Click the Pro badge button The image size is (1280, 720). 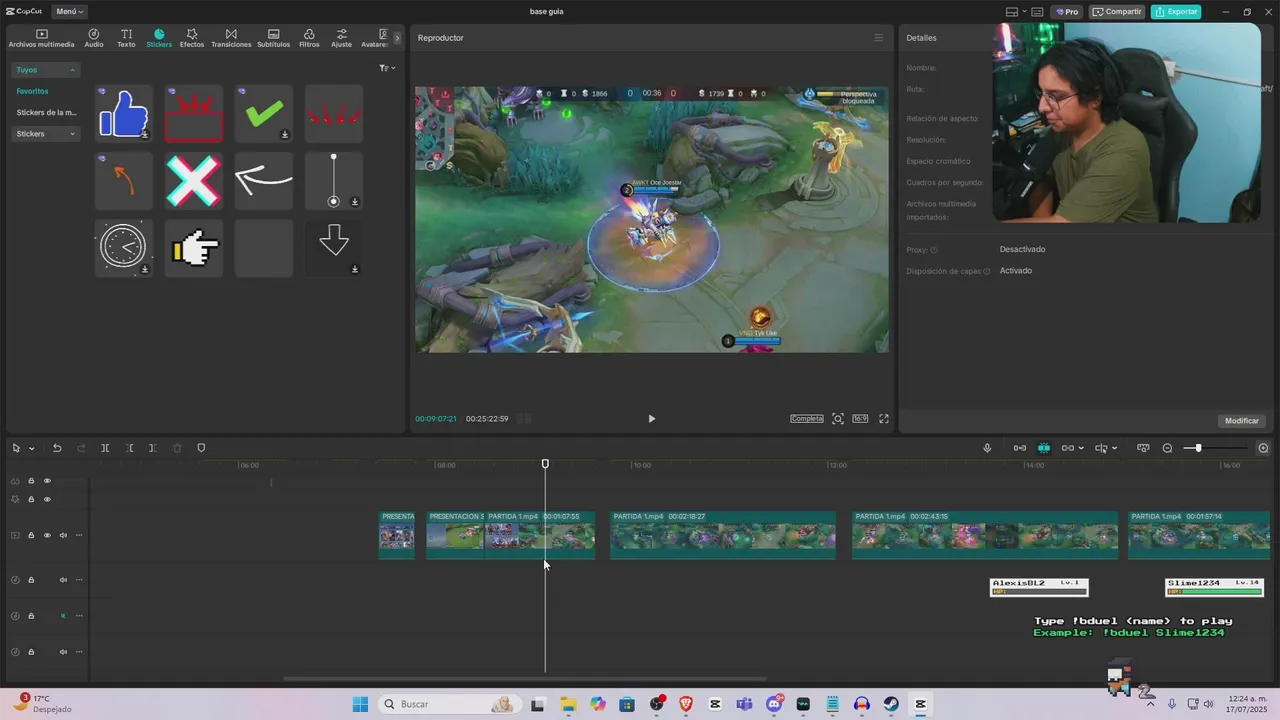pyautogui.click(x=1068, y=12)
